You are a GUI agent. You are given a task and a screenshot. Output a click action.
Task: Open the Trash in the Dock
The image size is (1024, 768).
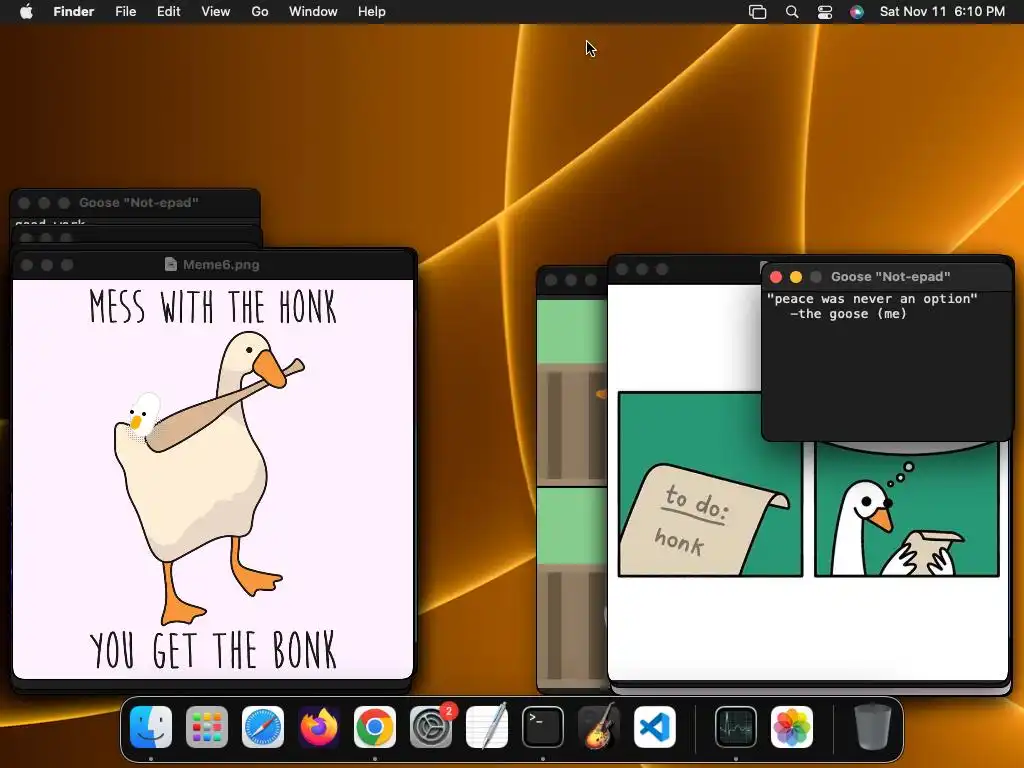tap(872, 727)
